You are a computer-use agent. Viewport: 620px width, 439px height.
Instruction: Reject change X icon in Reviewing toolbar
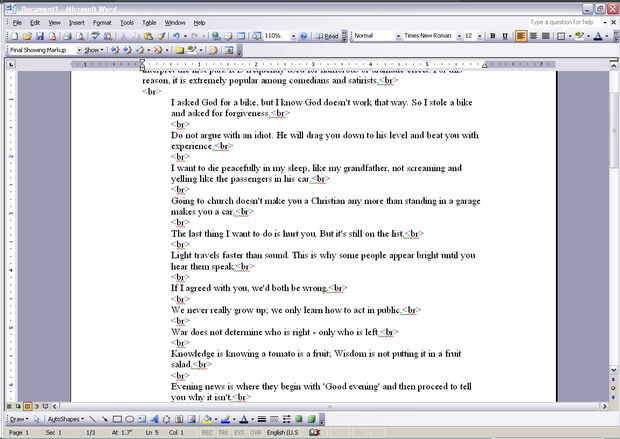coord(157,50)
